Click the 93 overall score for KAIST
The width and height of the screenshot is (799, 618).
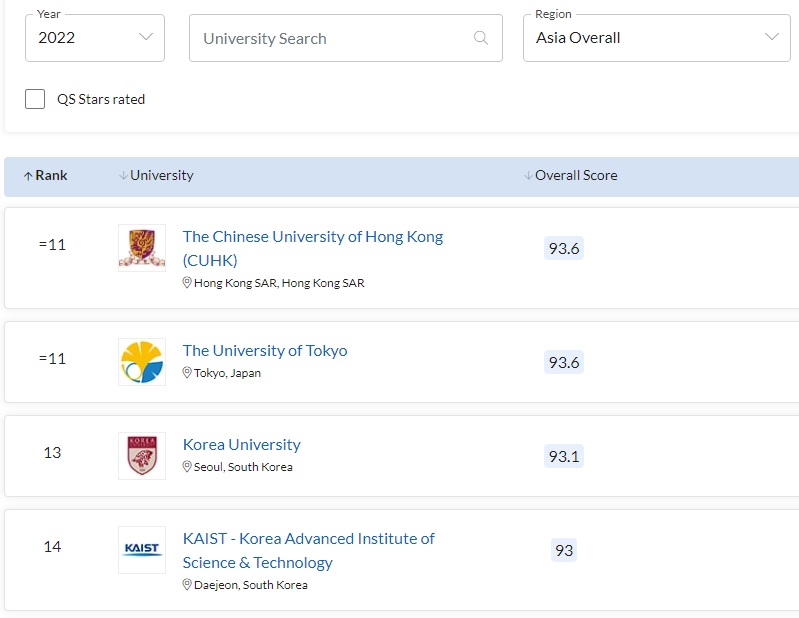pos(564,550)
